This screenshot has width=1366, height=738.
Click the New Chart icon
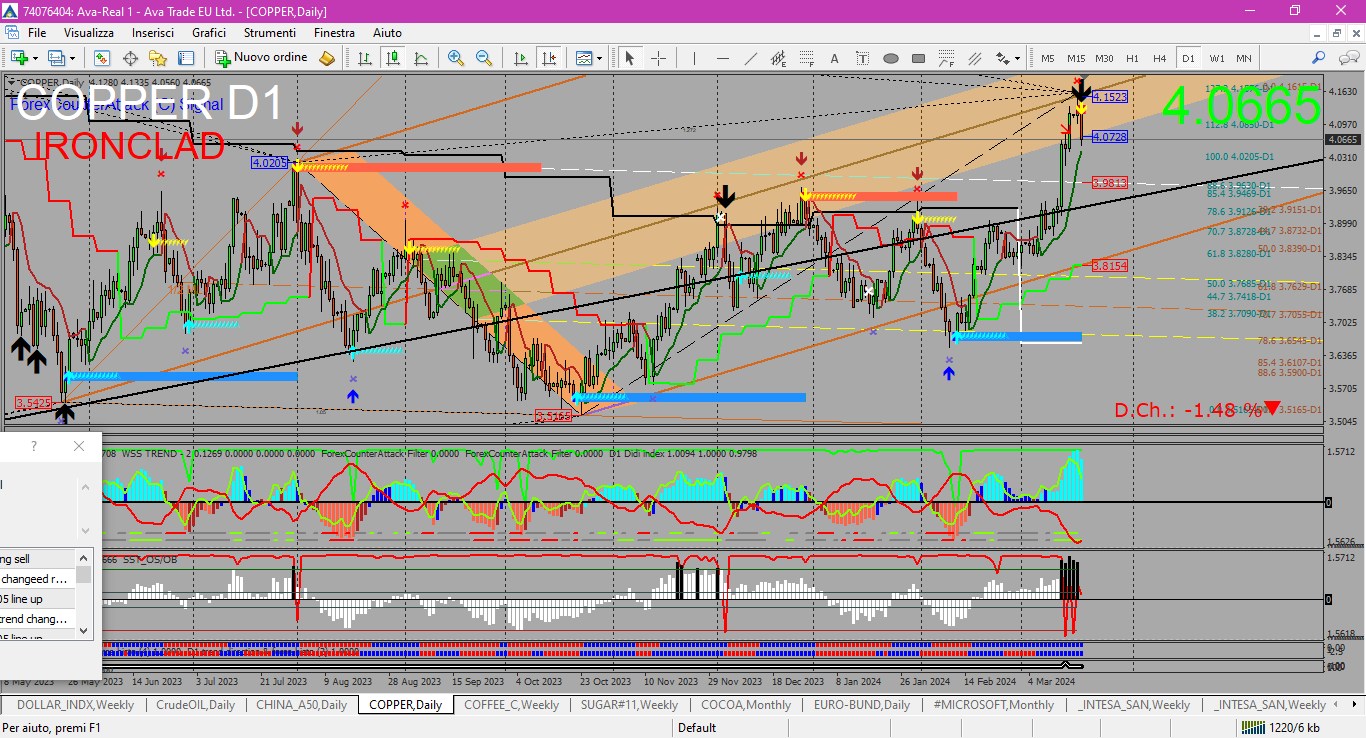click(19, 58)
